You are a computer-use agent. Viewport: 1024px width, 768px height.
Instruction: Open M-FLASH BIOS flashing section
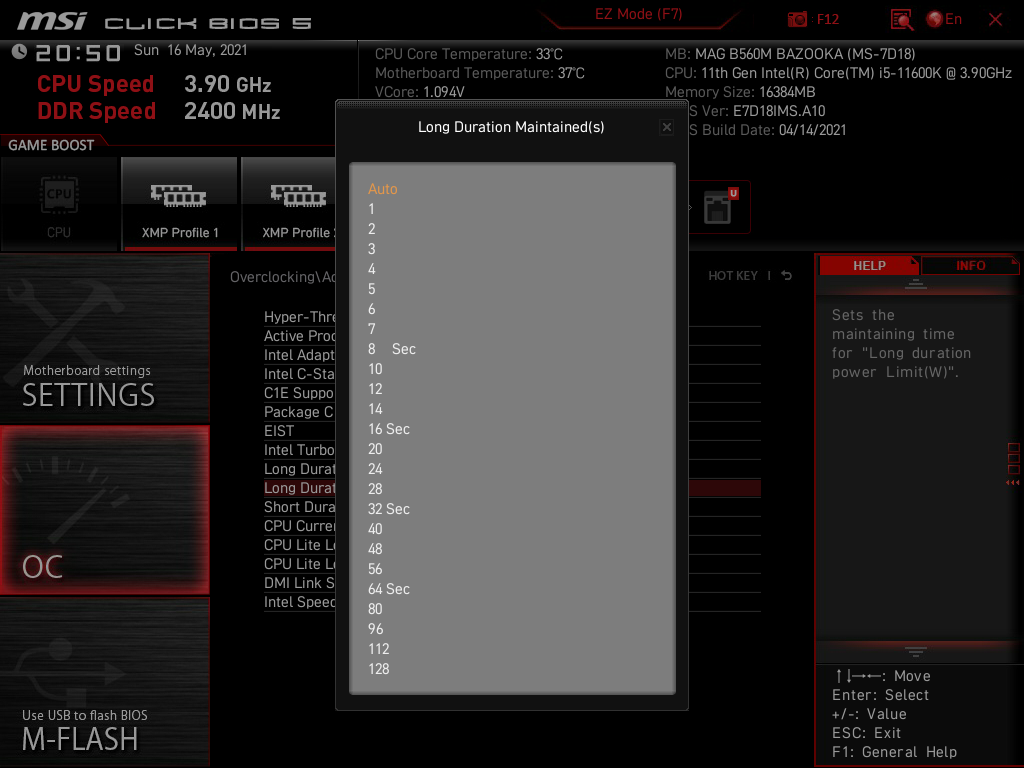point(104,682)
